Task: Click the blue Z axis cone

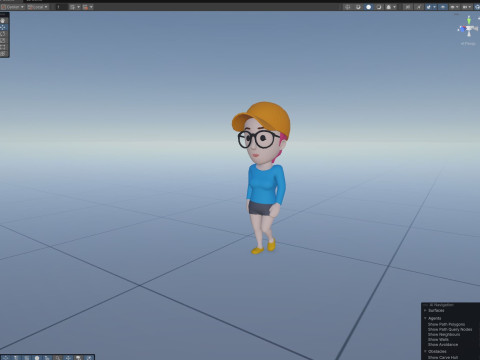Action: 462,29
